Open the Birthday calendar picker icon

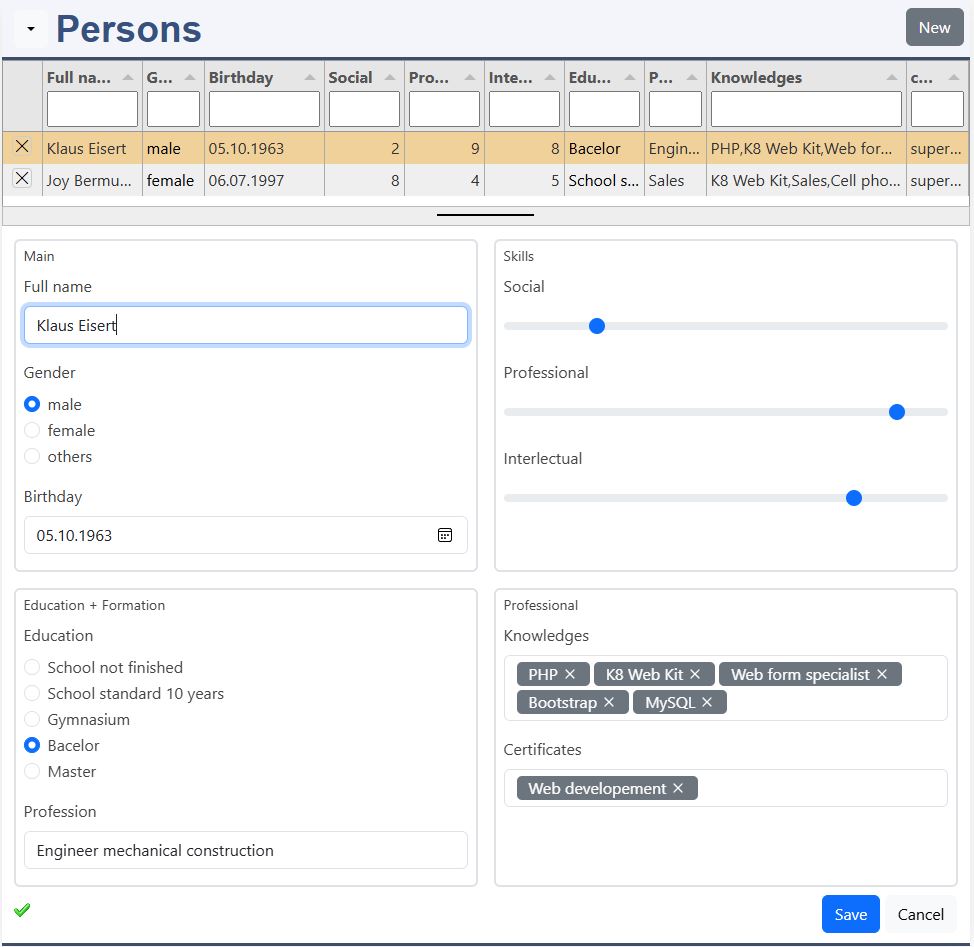[x=445, y=535]
